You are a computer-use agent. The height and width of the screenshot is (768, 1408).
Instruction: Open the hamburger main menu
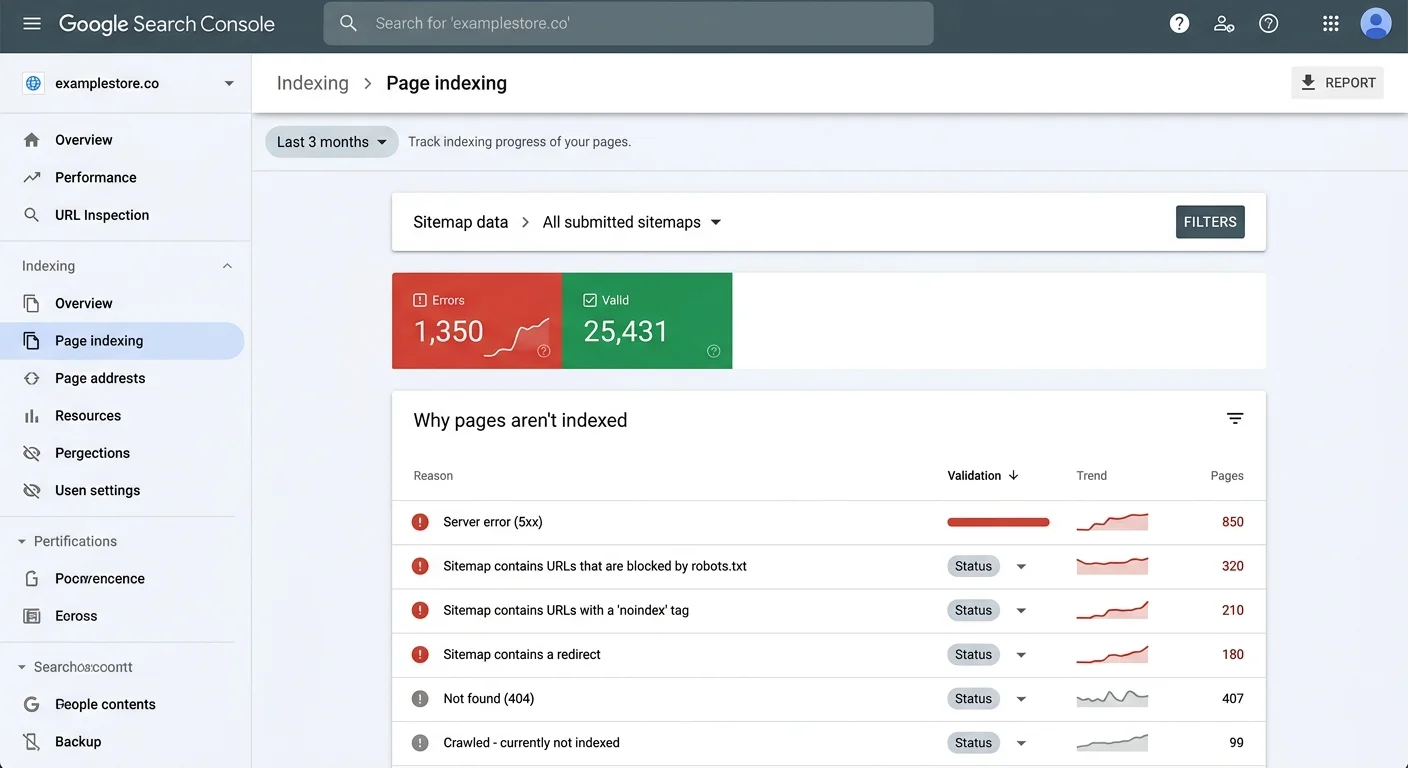32,23
